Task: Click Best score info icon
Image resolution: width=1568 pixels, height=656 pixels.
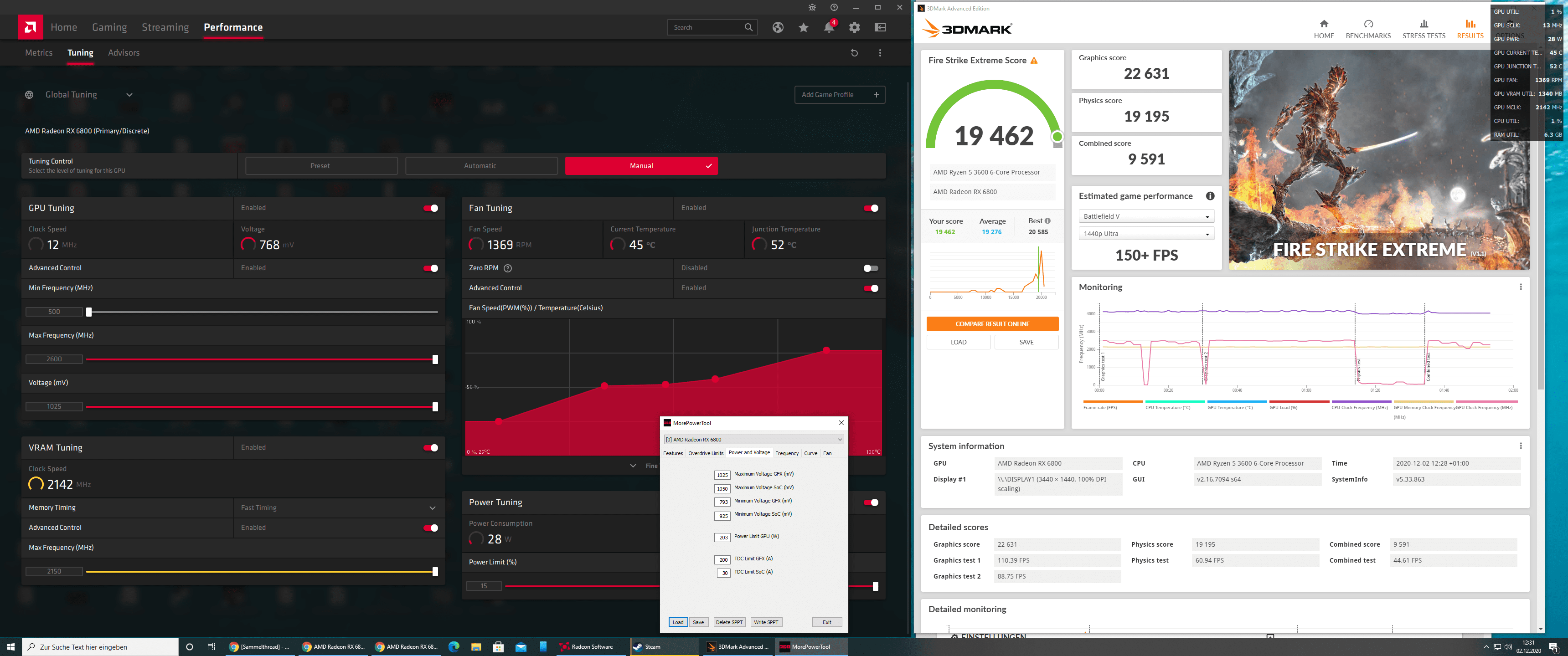Action: (1047, 221)
